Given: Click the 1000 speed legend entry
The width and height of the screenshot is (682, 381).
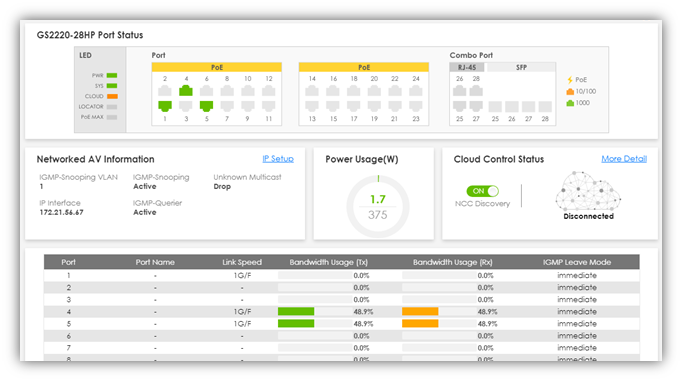Looking at the screenshot, I should (x=578, y=103).
